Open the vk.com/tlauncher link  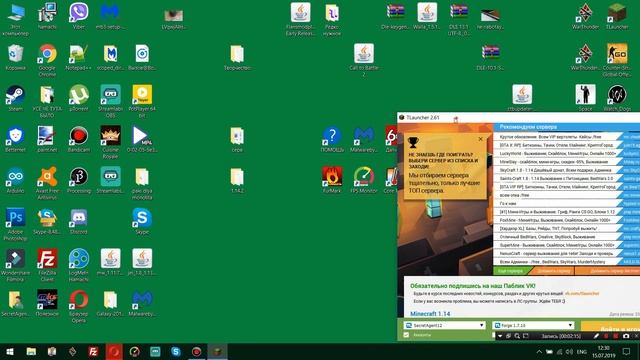(x=582, y=293)
